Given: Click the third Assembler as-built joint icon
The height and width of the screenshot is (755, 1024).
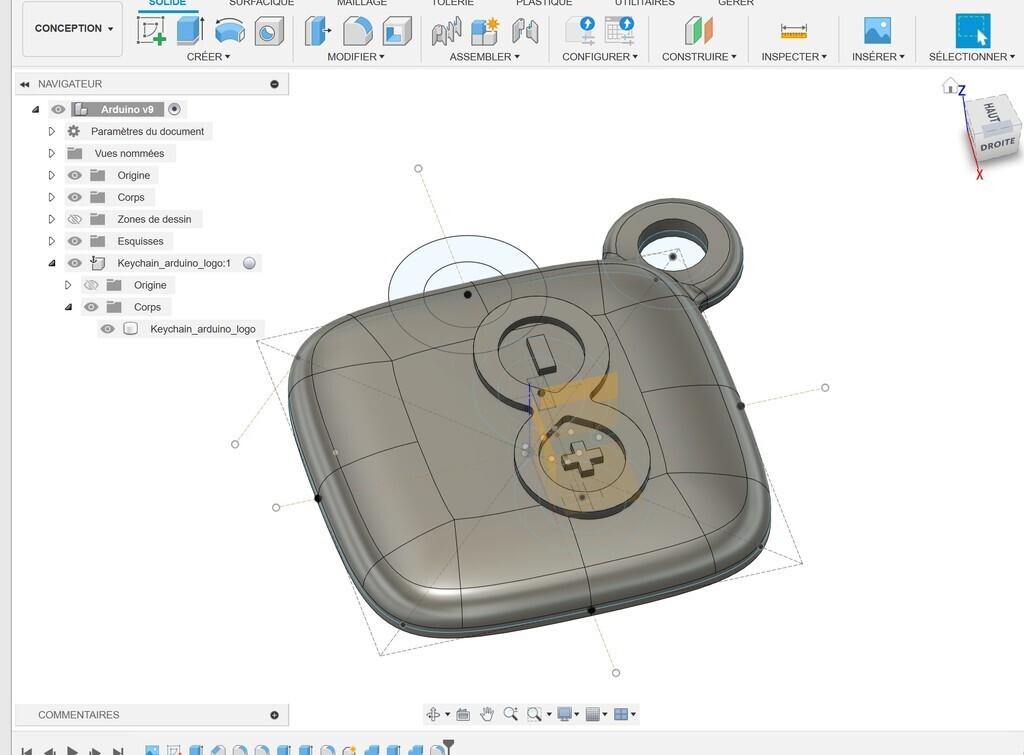Looking at the screenshot, I should click(525, 31).
